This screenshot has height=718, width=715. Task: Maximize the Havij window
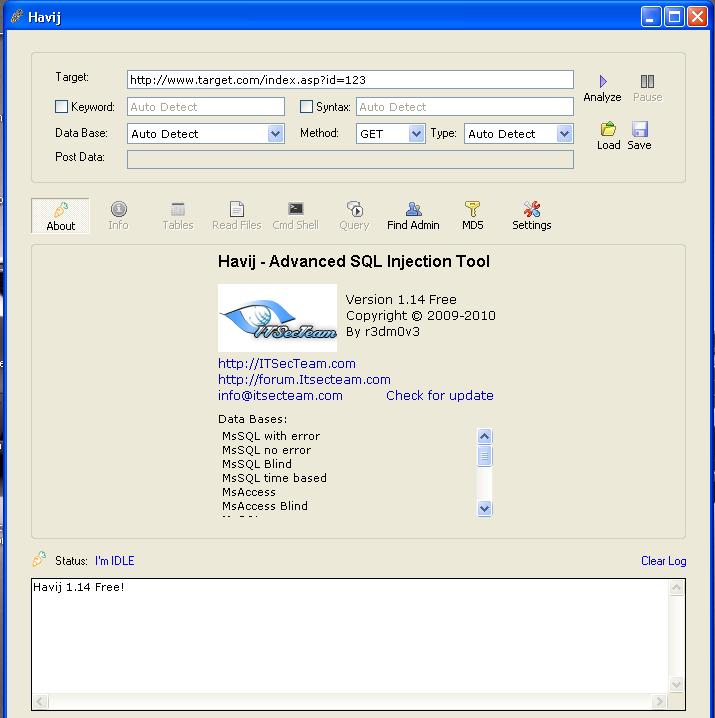pos(674,17)
